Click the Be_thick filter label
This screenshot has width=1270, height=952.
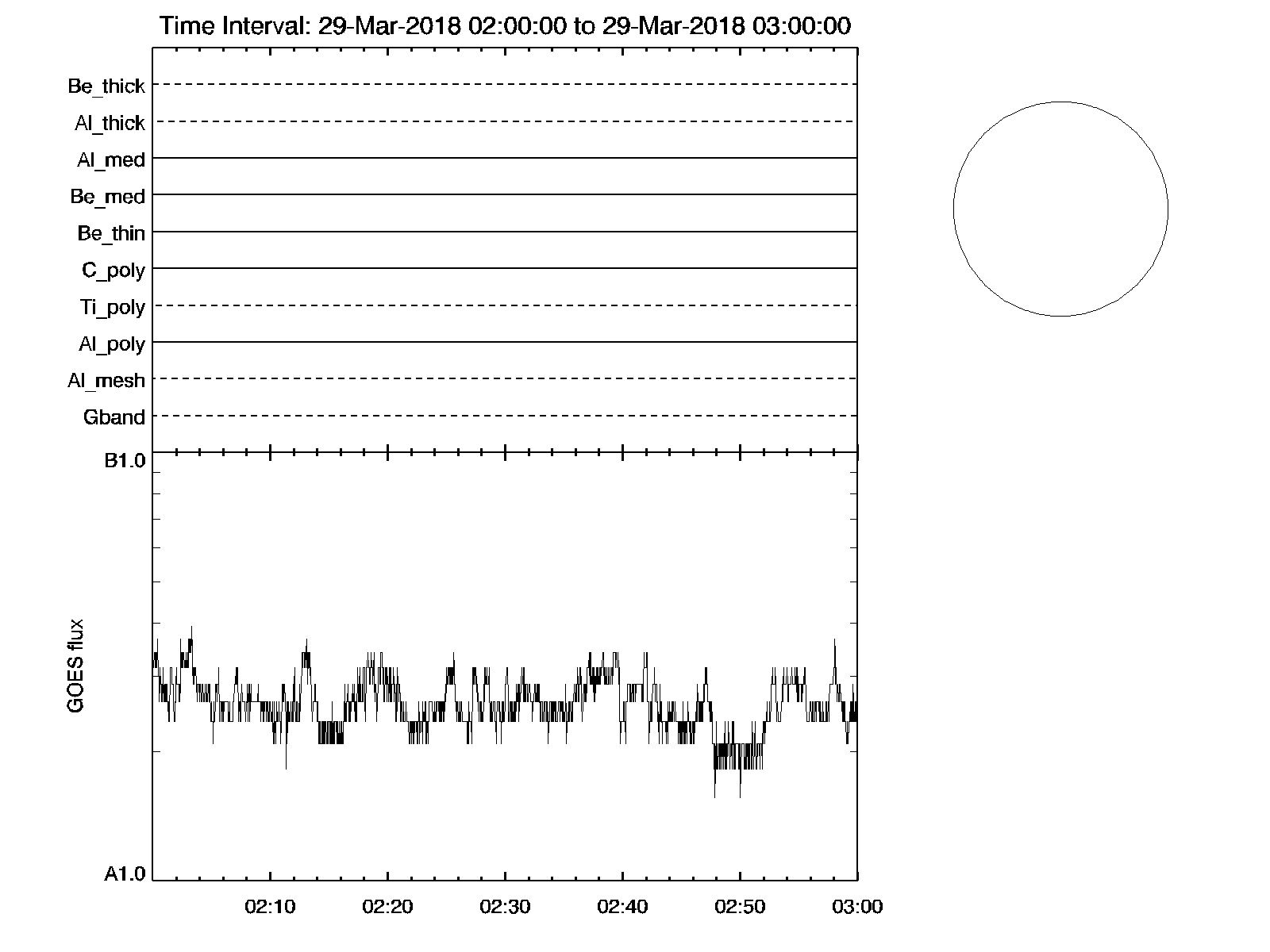106,86
